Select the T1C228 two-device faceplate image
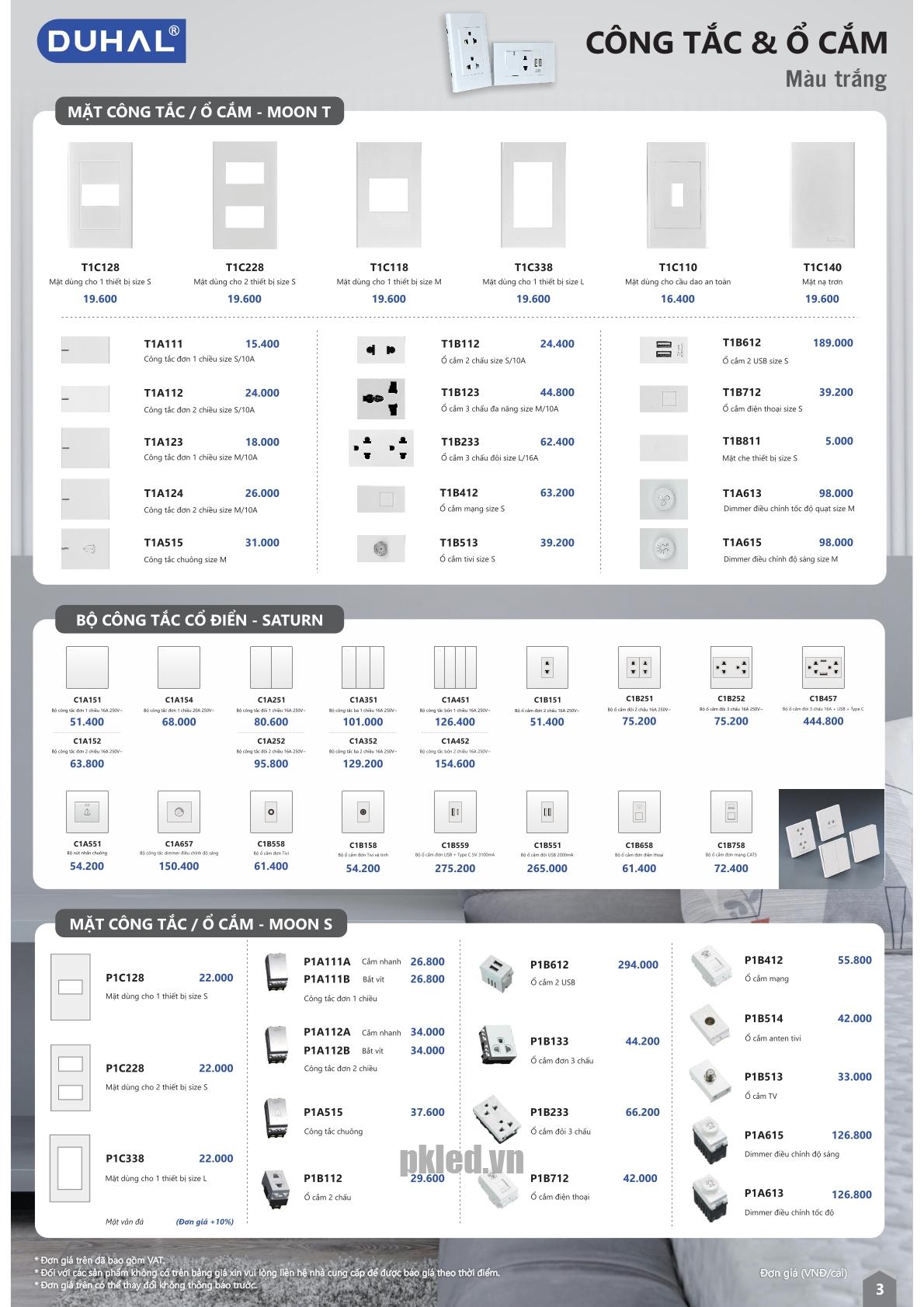Viewport: 924px width, 1307px height. tap(244, 195)
